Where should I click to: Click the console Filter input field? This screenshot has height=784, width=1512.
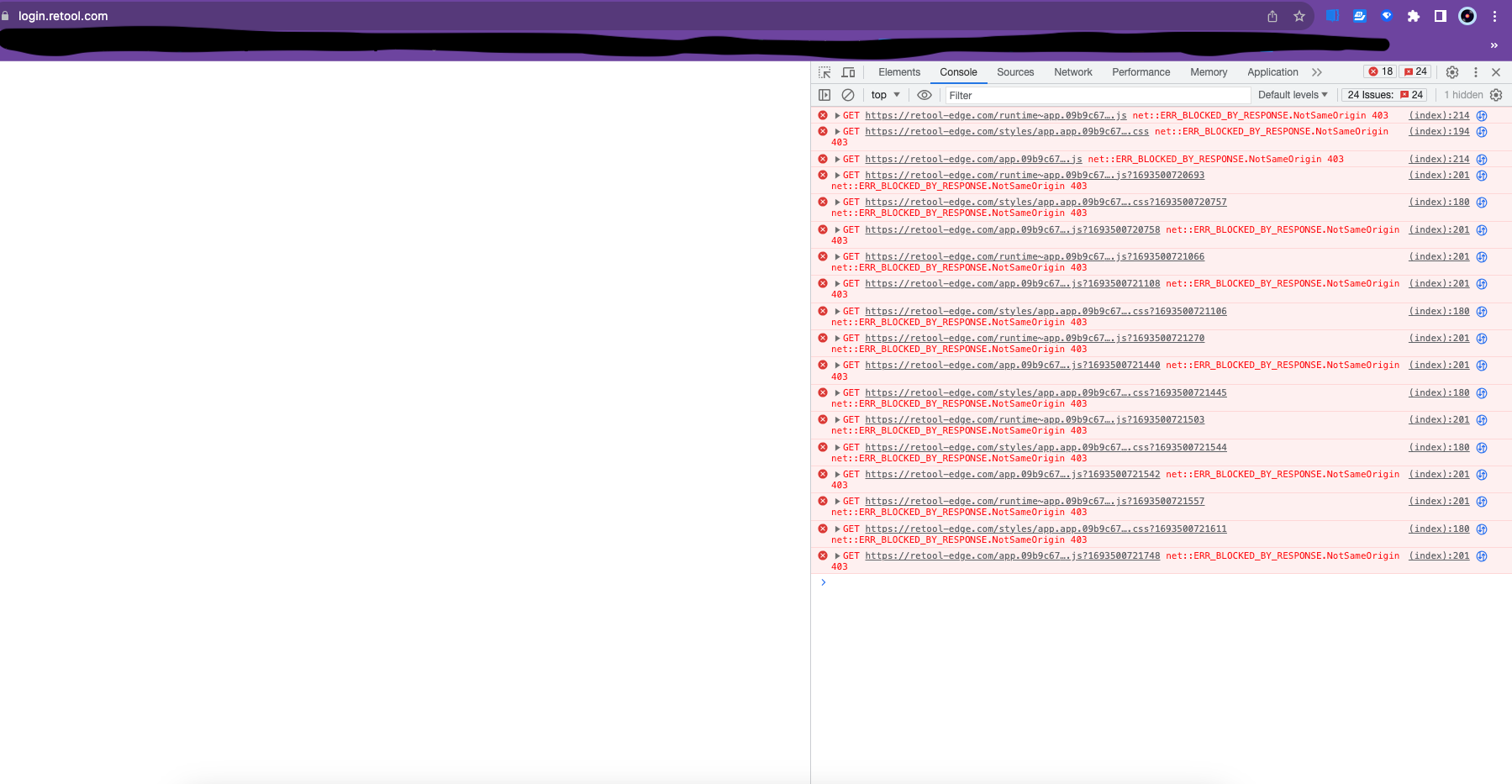click(x=1093, y=95)
